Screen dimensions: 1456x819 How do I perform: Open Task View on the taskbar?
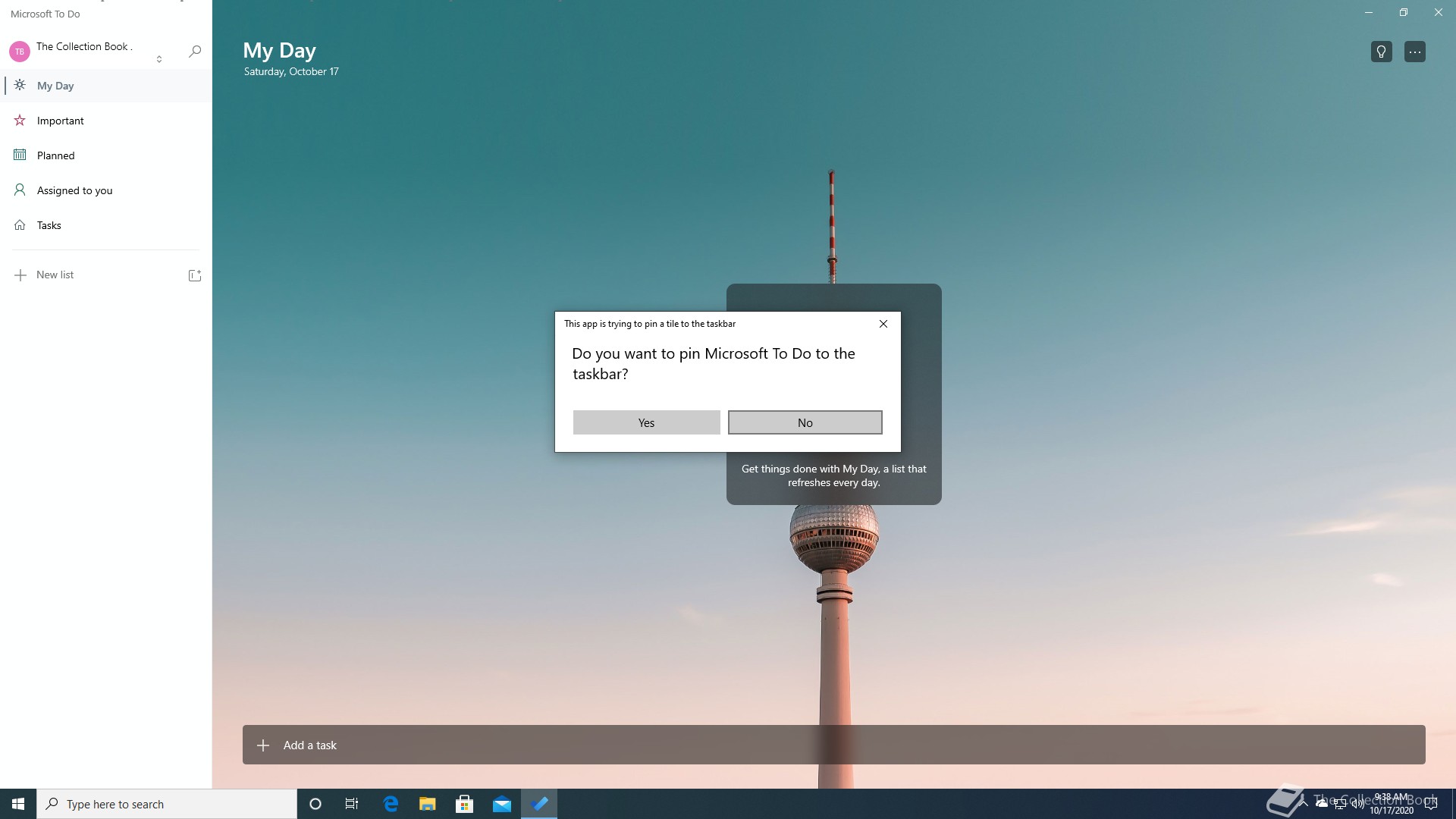pos(352,804)
